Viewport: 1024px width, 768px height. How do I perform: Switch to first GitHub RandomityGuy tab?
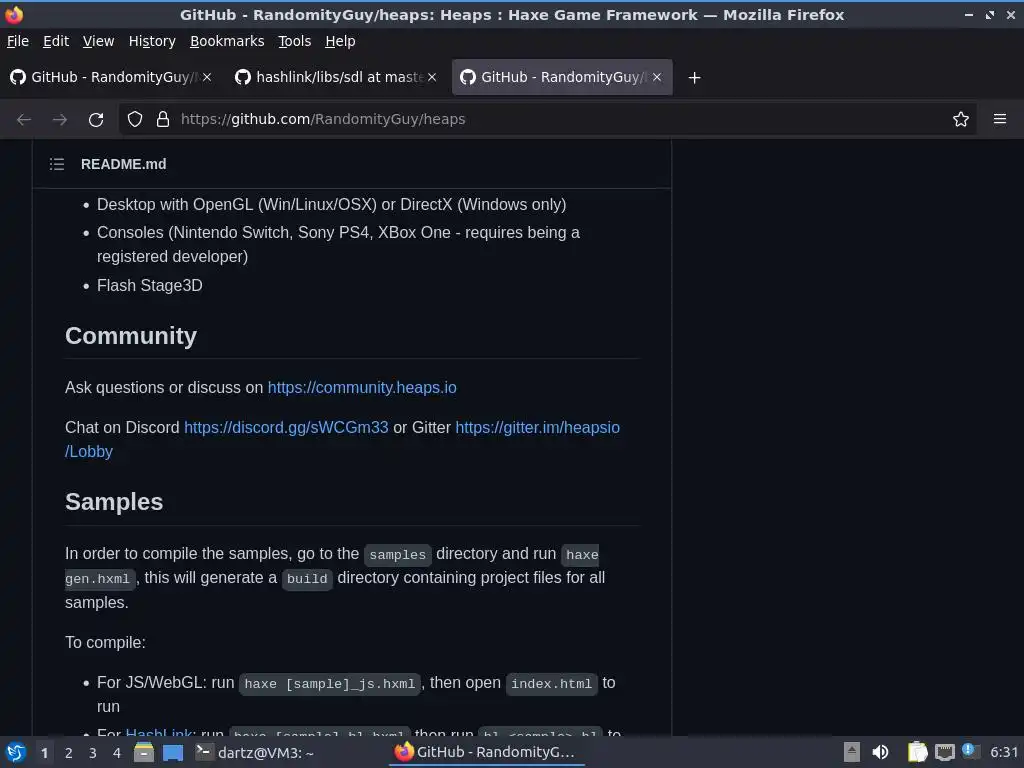pos(111,77)
